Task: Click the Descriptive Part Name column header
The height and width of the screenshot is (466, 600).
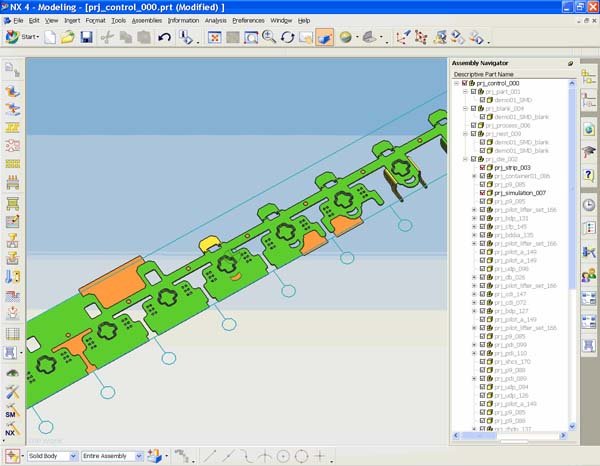Action: (485, 73)
